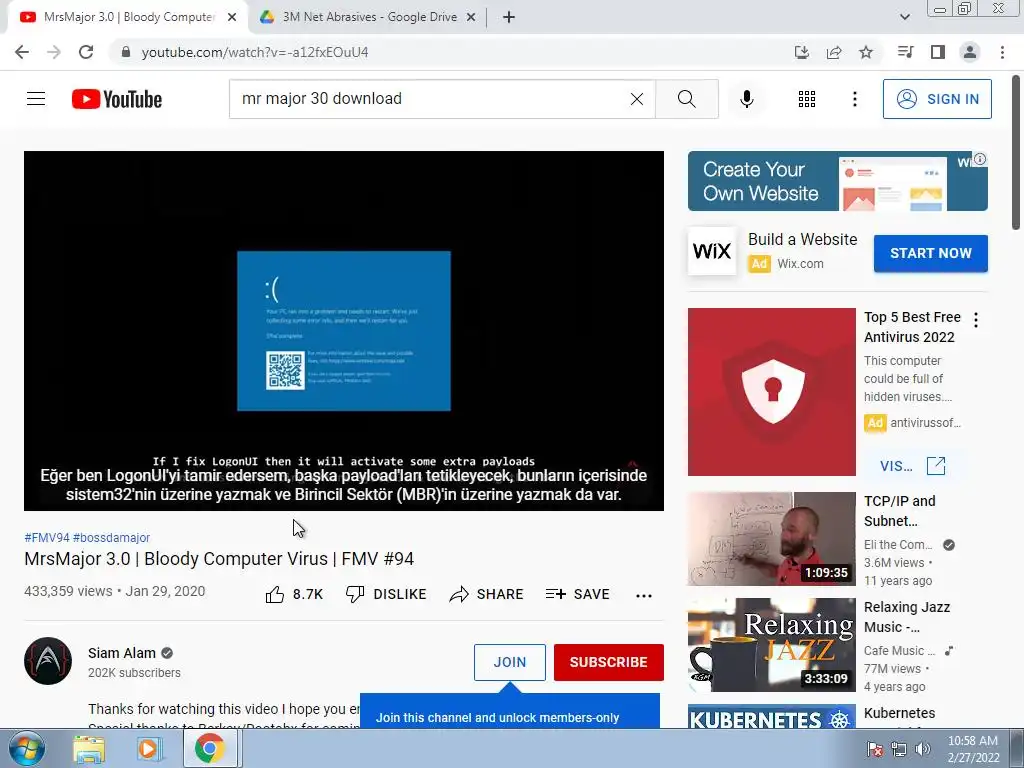Screen dimensions: 1024x768
Task: Open the media control icon in Chrome toolbar
Action: (x=905, y=52)
